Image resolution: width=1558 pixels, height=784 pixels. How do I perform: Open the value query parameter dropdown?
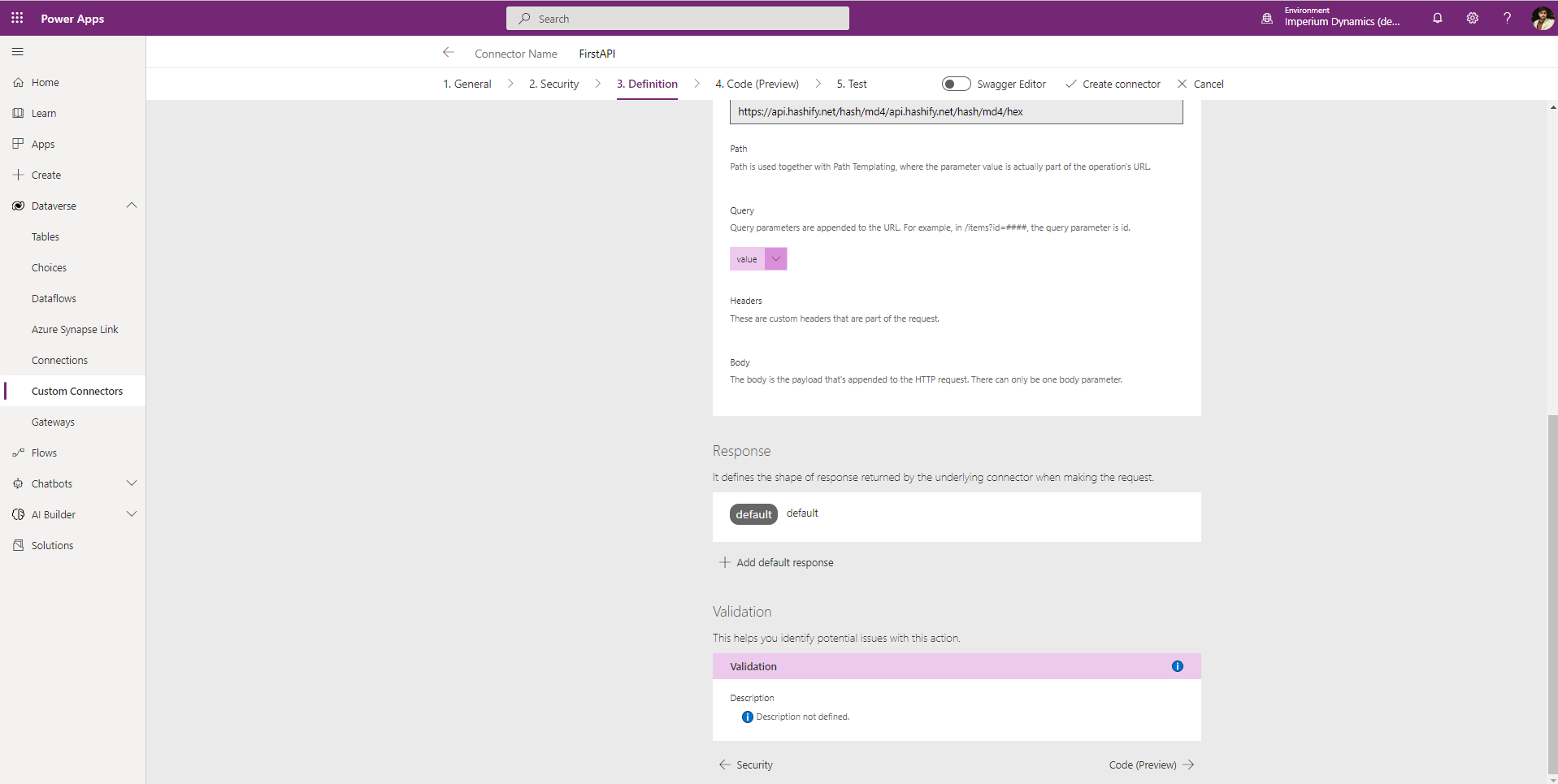[775, 259]
